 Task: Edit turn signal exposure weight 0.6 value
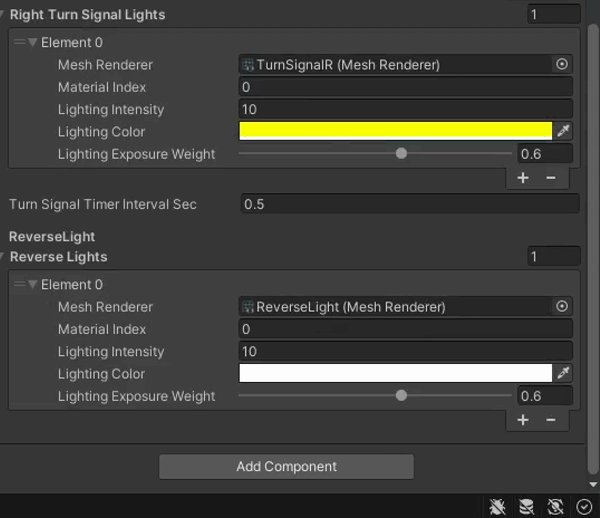click(545, 154)
